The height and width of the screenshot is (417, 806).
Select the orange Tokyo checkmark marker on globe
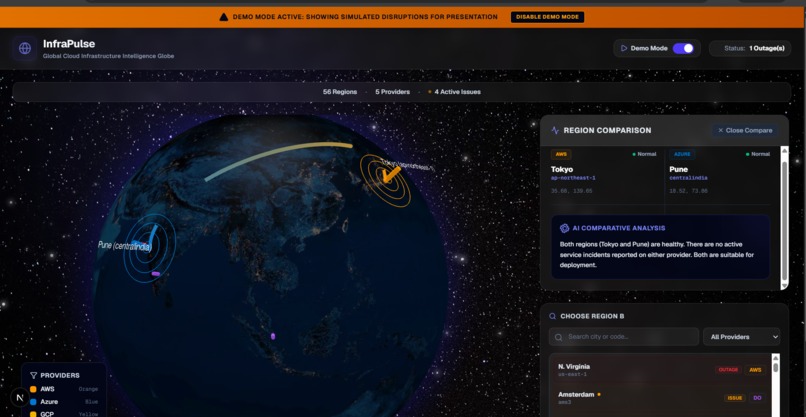(x=390, y=174)
